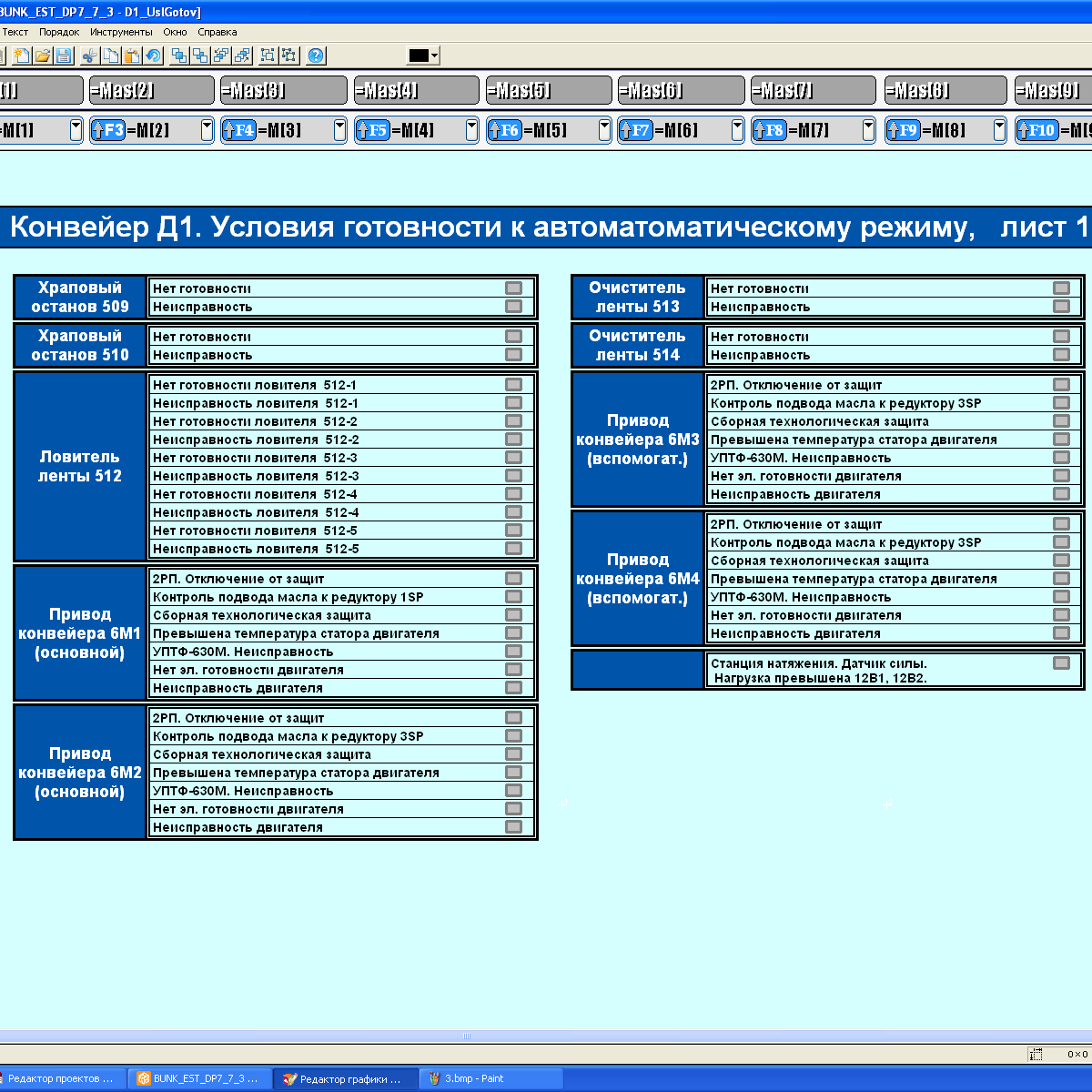Click the F6 key button
Image resolution: width=1092 pixels, height=1092 pixels.
tap(505, 130)
